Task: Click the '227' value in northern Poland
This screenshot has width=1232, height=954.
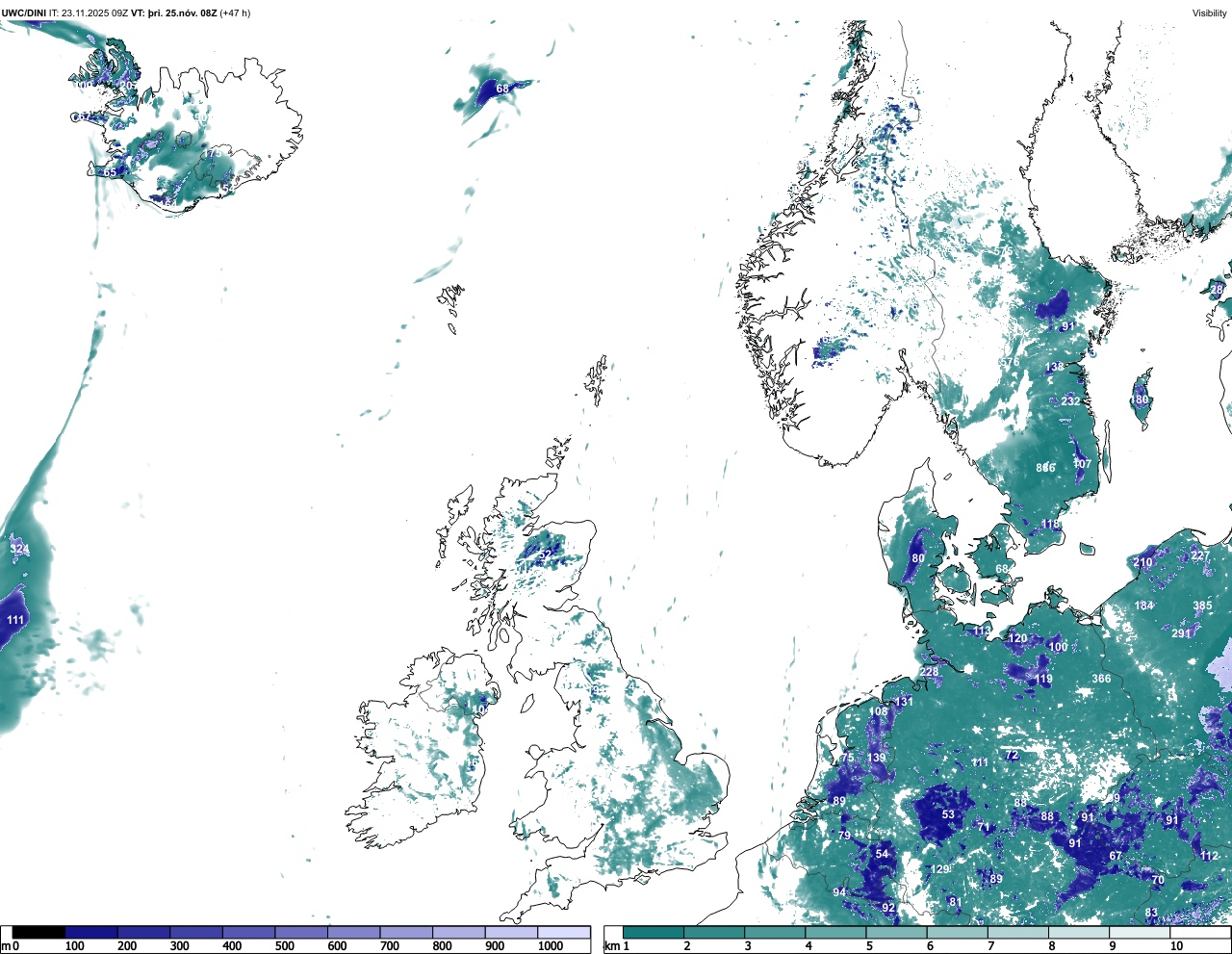Action: pos(1199,556)
